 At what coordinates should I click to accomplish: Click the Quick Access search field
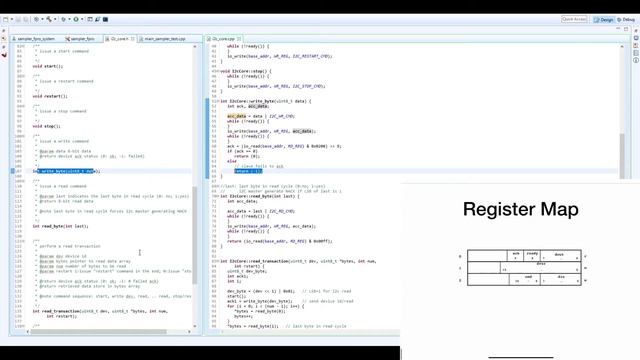574,19
